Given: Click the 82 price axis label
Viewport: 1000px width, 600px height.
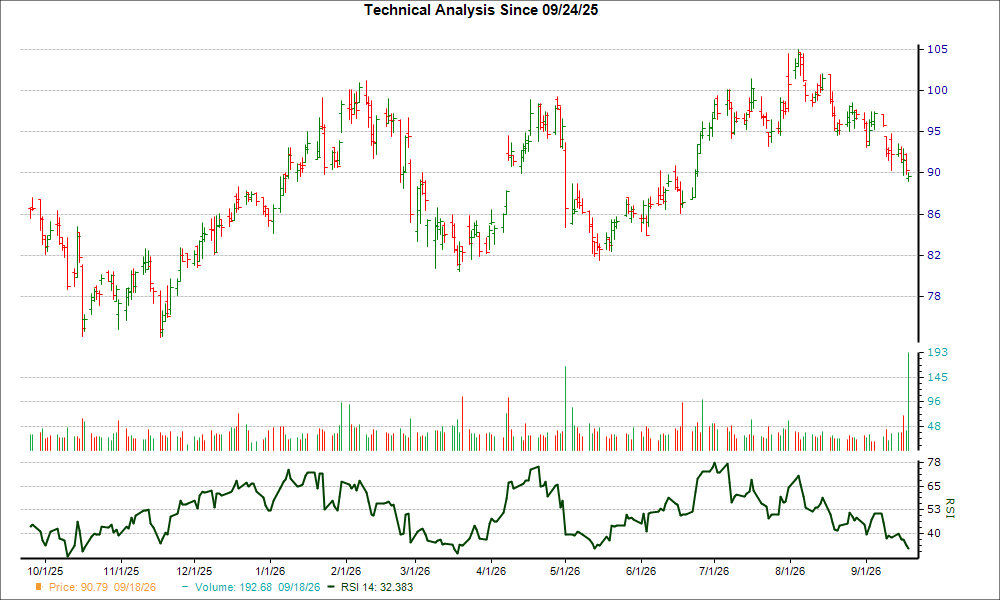Looking at the screenshot, I should click(x=934, y=255).
